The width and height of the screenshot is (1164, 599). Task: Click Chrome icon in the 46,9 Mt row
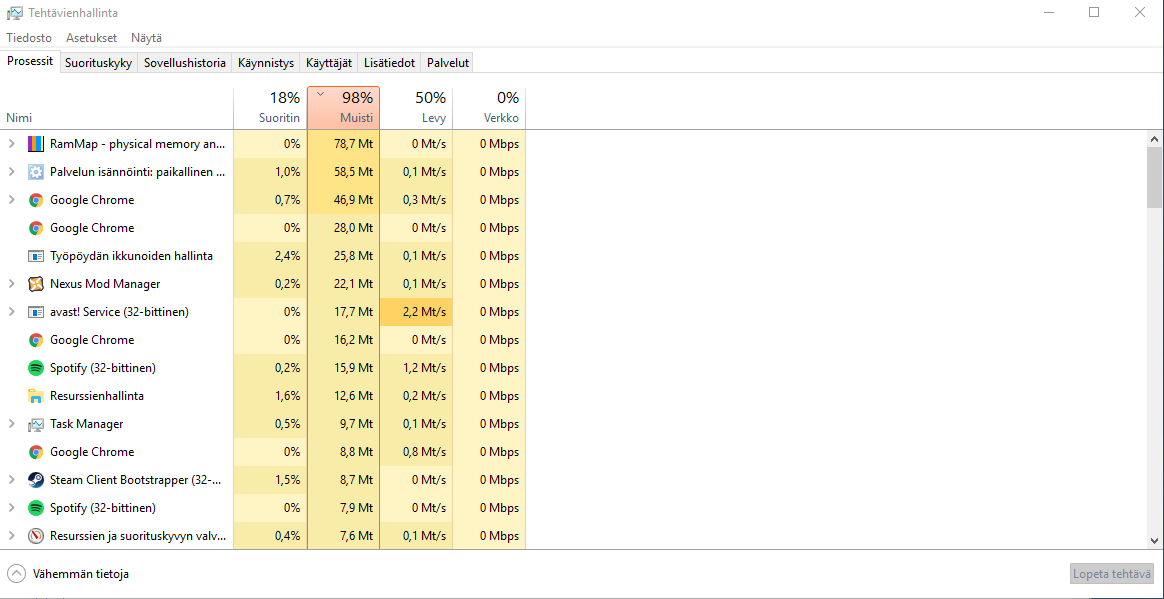pos(36,200)
